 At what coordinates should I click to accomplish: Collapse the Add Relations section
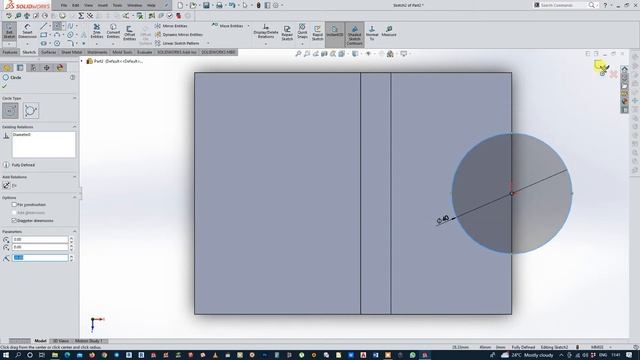pos(75,177)
